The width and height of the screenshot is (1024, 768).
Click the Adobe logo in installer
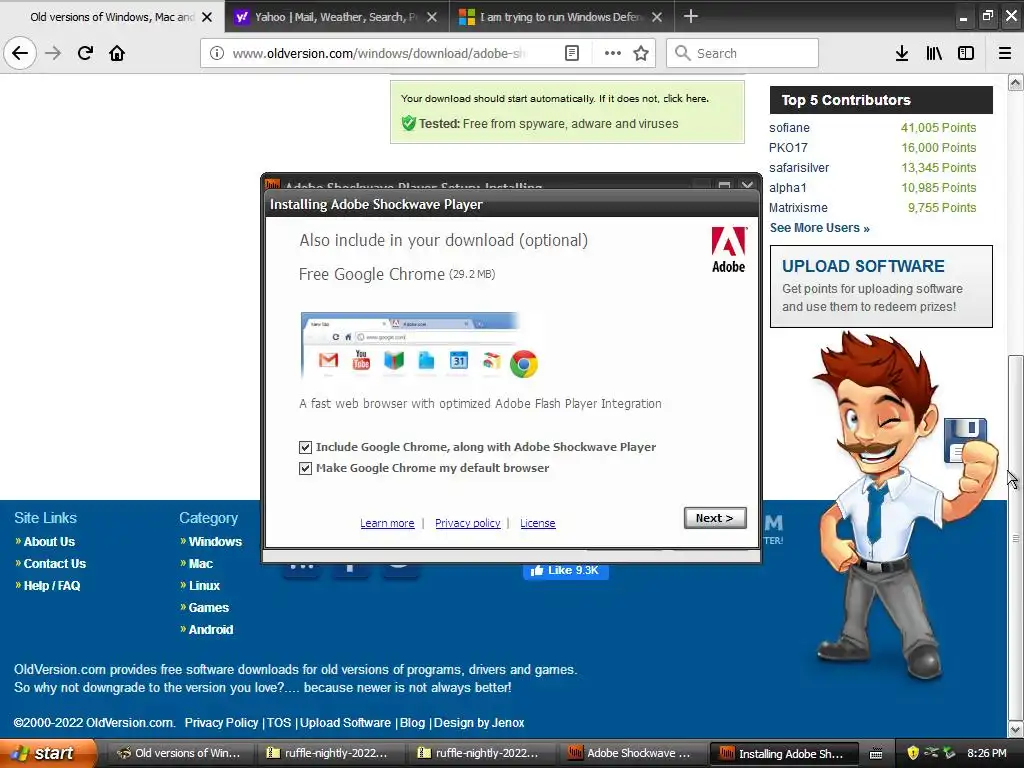[729, 250]
